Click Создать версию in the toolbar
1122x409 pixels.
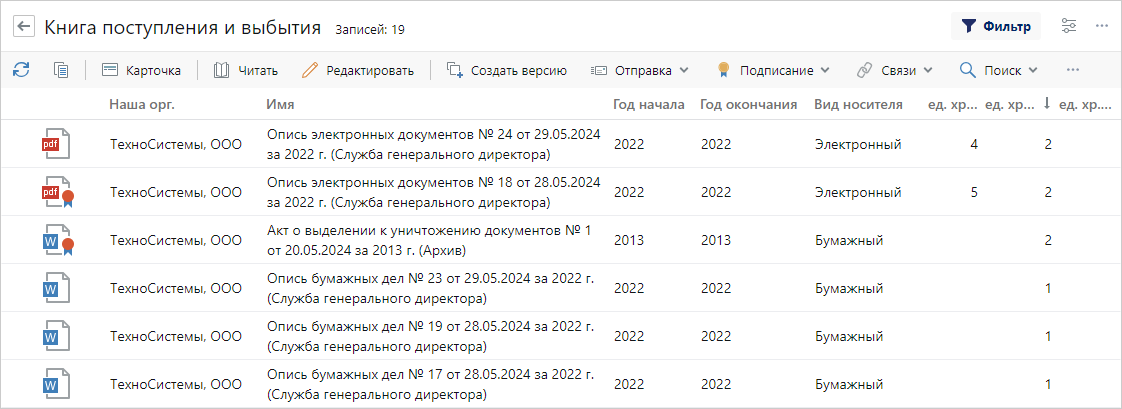507,70
